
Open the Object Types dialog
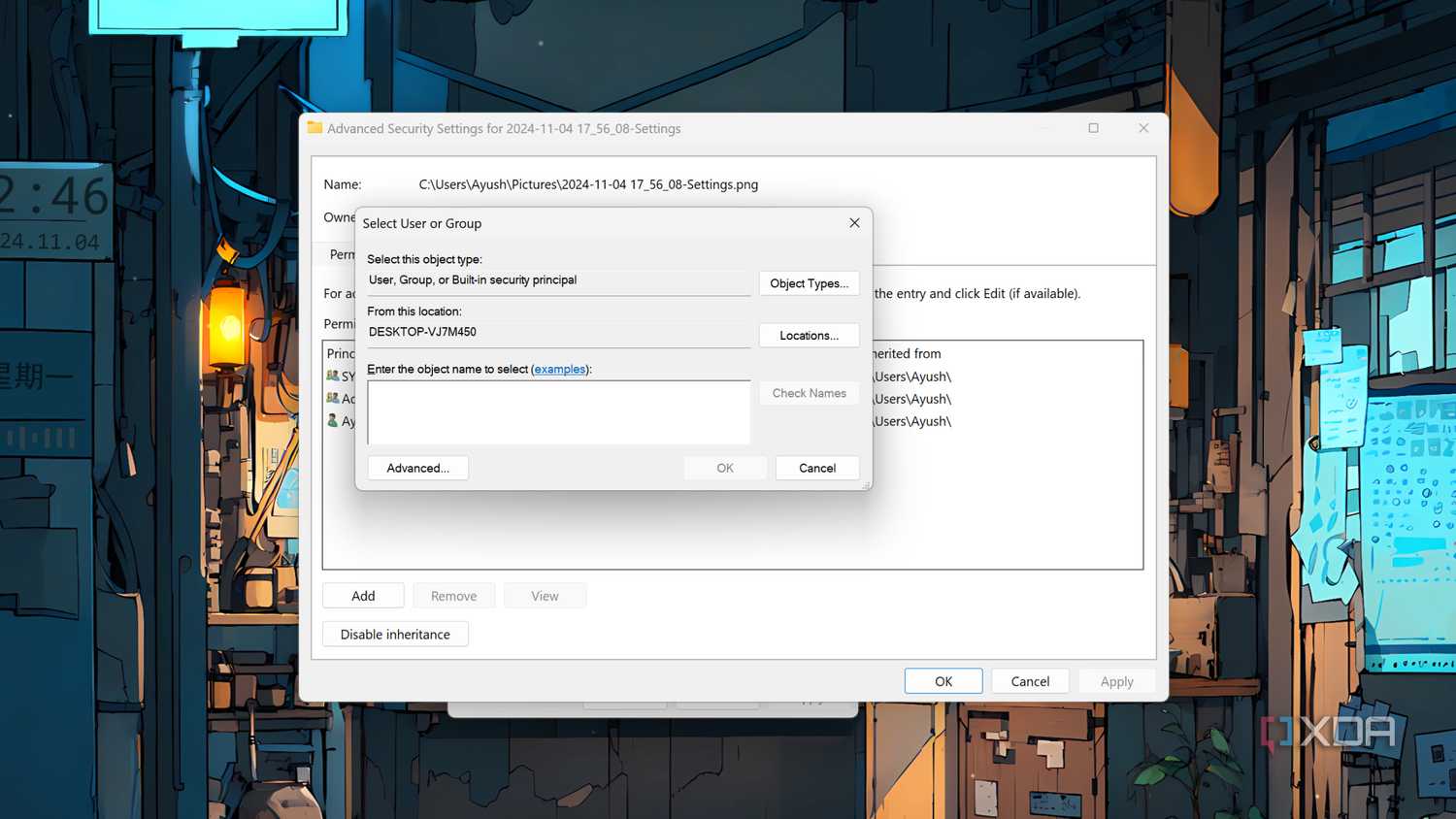809,283
